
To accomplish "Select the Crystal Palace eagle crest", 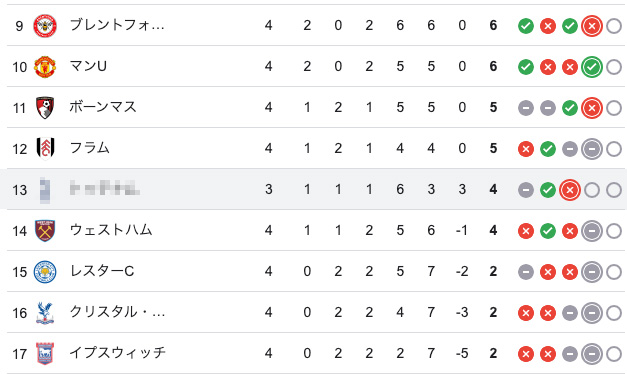I will [45, 312].
